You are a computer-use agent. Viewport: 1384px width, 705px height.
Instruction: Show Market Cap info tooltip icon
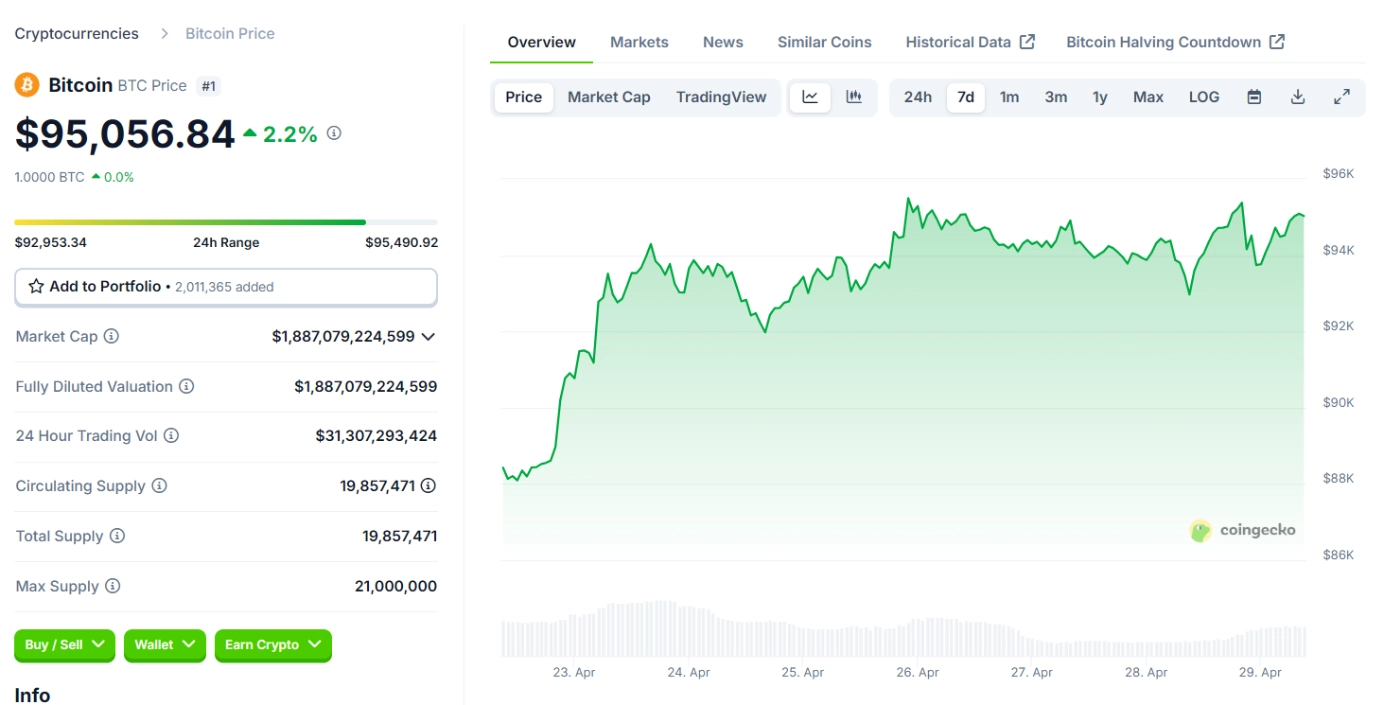(x=111, y=336)
